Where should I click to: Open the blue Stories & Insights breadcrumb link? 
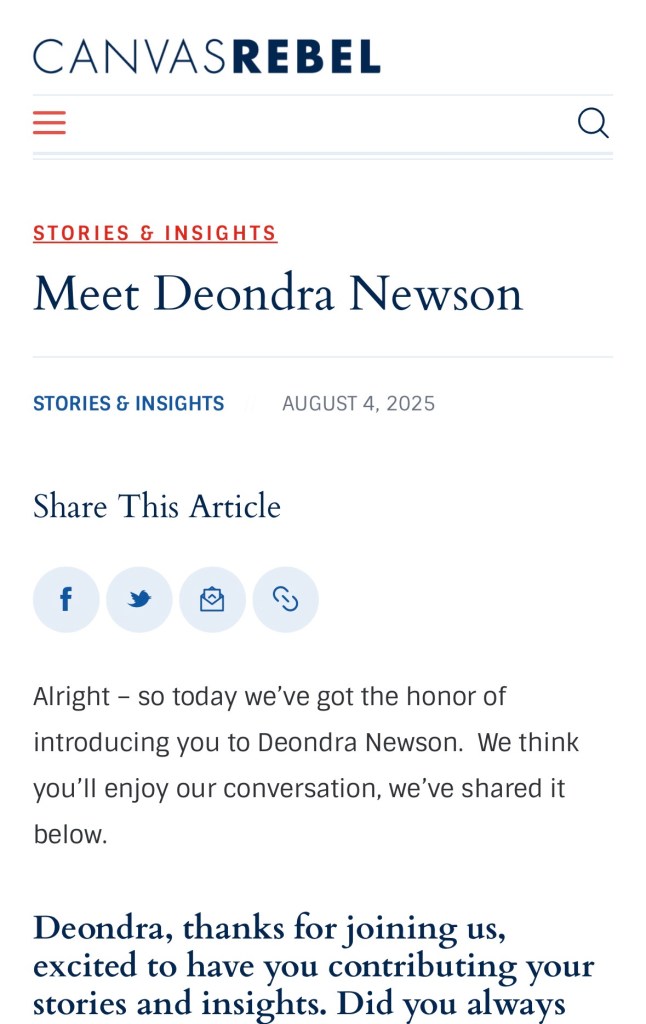click(x=128, y=404)
